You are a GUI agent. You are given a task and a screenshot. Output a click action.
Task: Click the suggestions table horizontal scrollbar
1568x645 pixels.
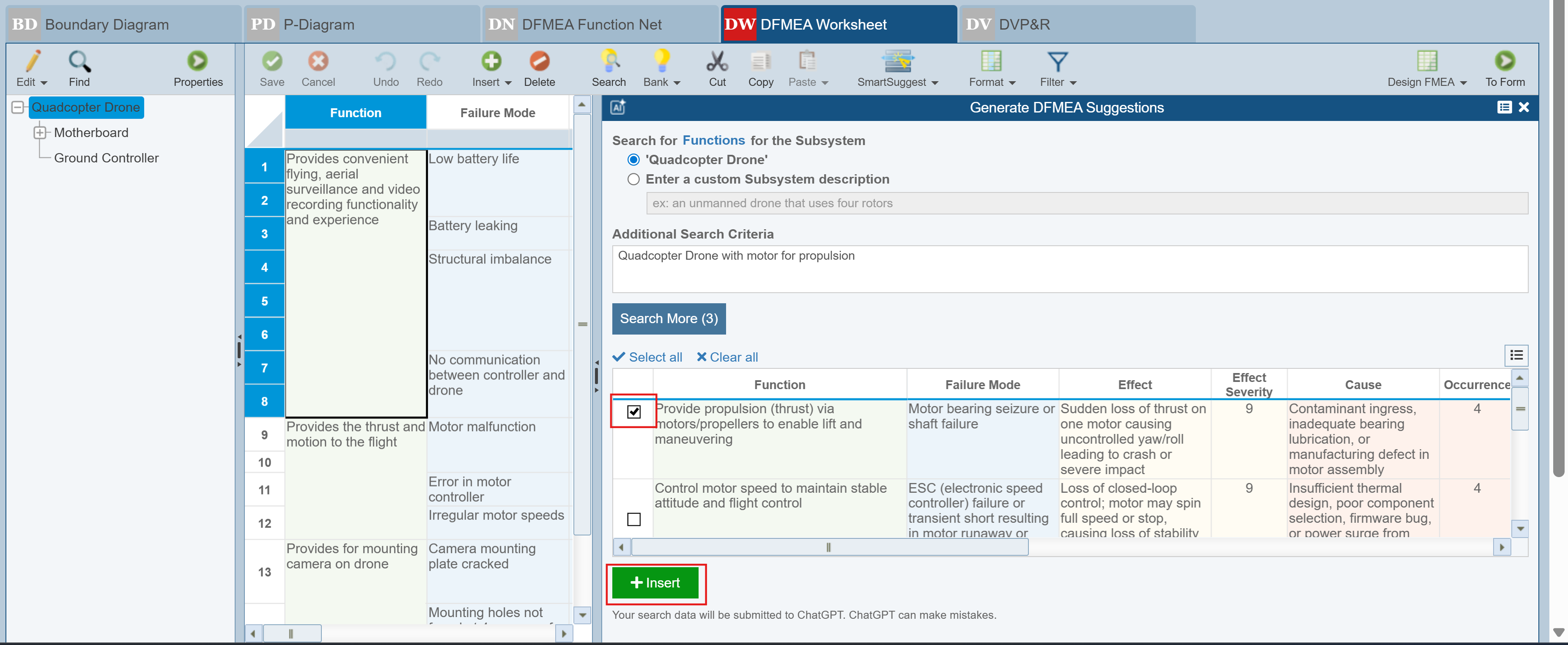click(x=829, y=547)
